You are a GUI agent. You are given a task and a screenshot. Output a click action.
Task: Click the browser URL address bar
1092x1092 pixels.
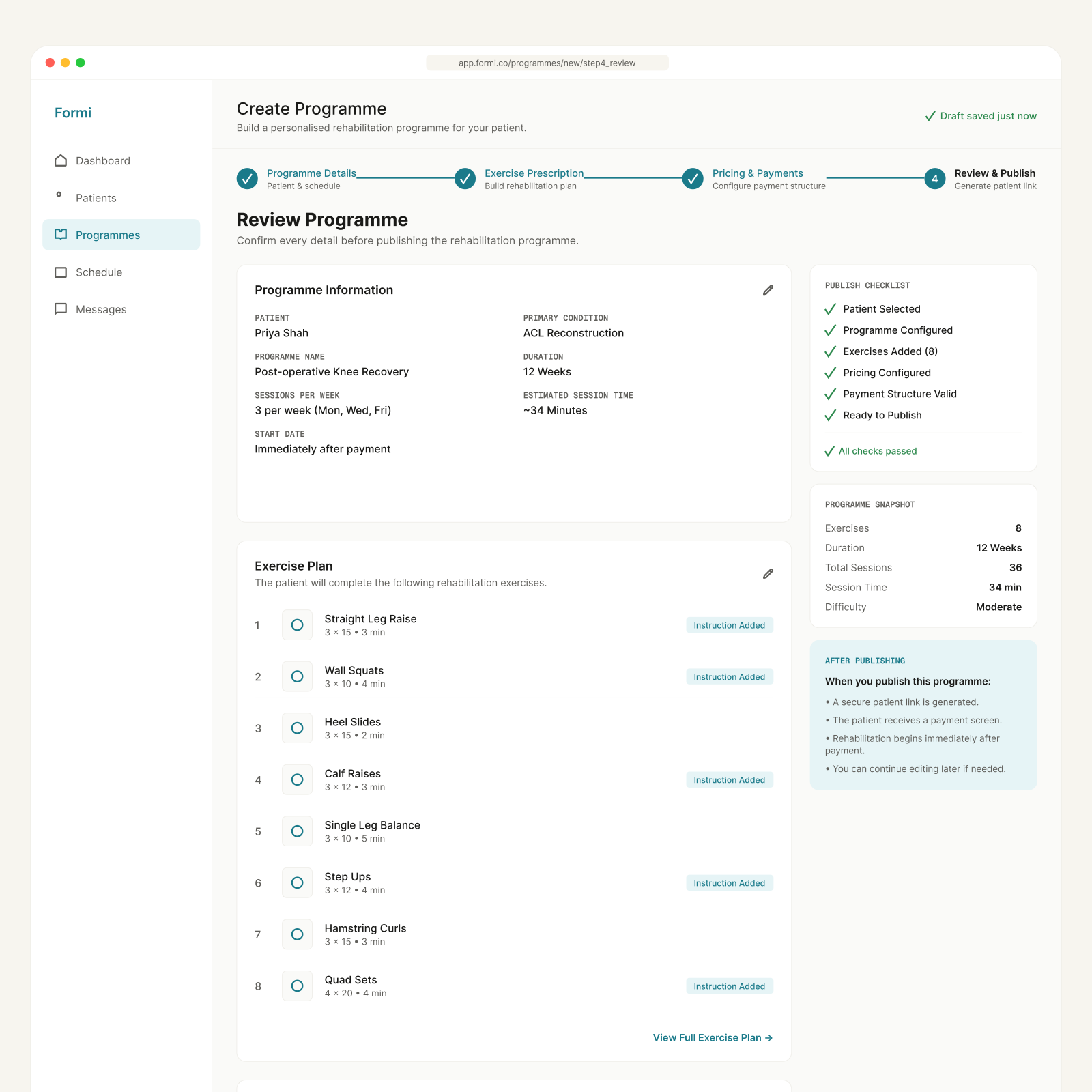[x=547, y=63]
